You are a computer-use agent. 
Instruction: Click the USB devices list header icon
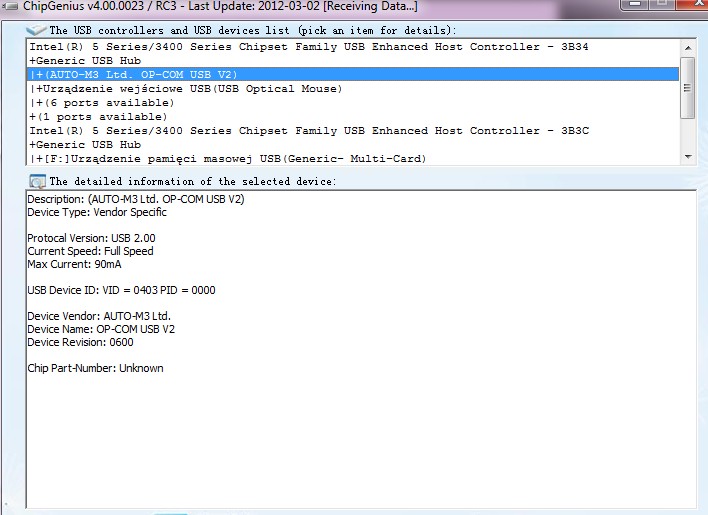[x=36, y=30]
